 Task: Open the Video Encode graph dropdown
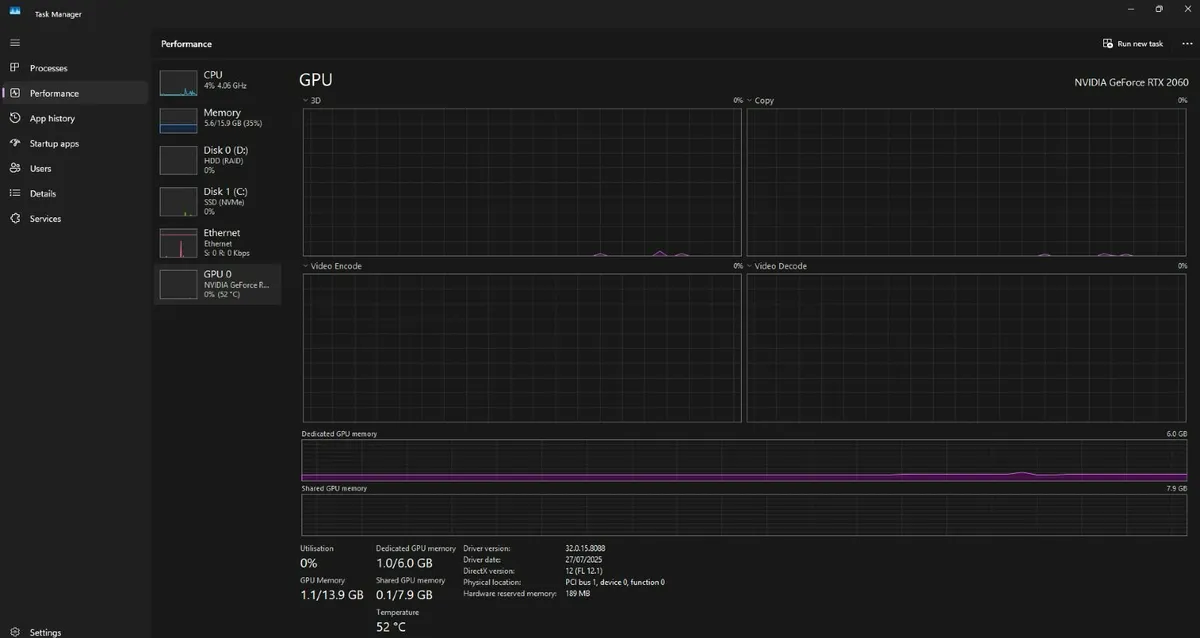point(306,266)
